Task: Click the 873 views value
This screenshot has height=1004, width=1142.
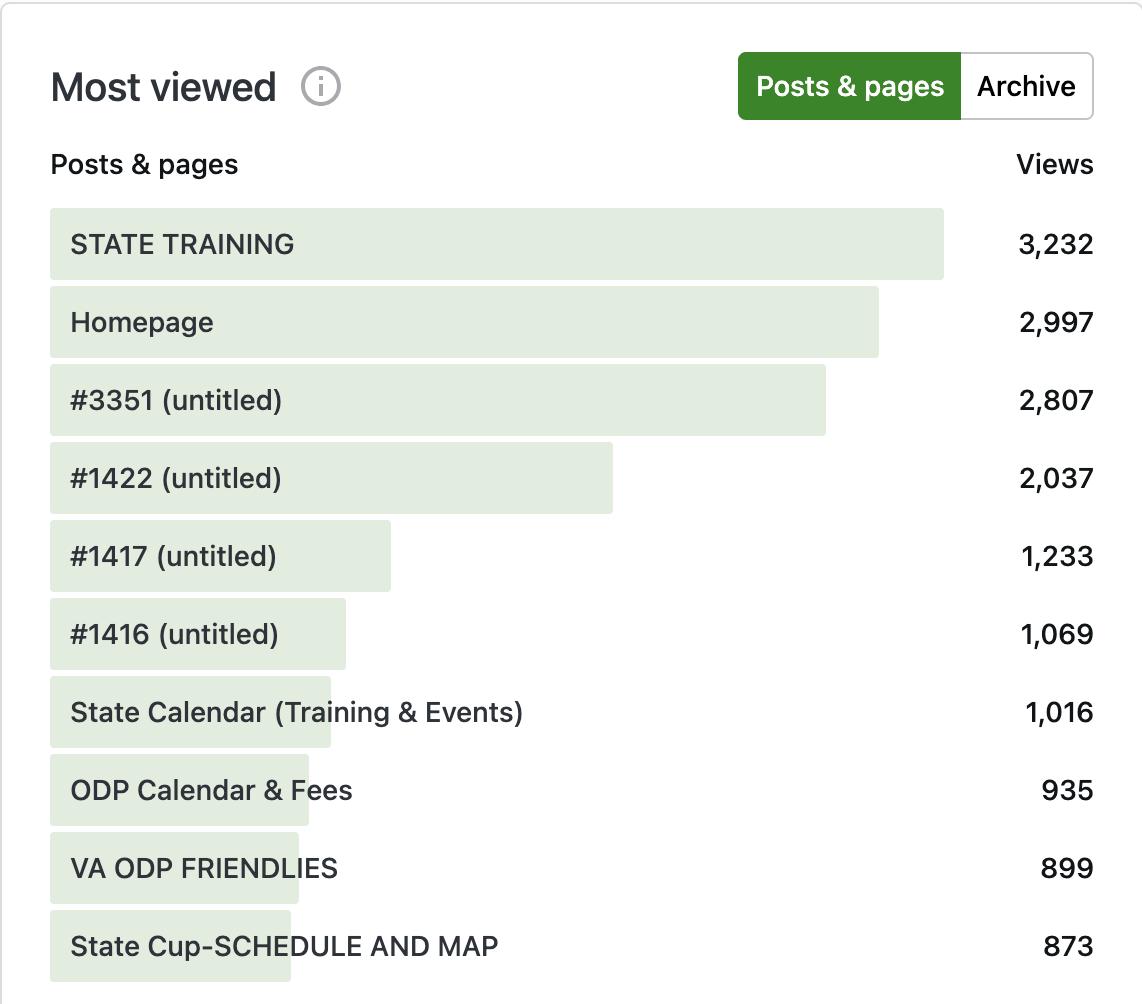Action: 1067,946
